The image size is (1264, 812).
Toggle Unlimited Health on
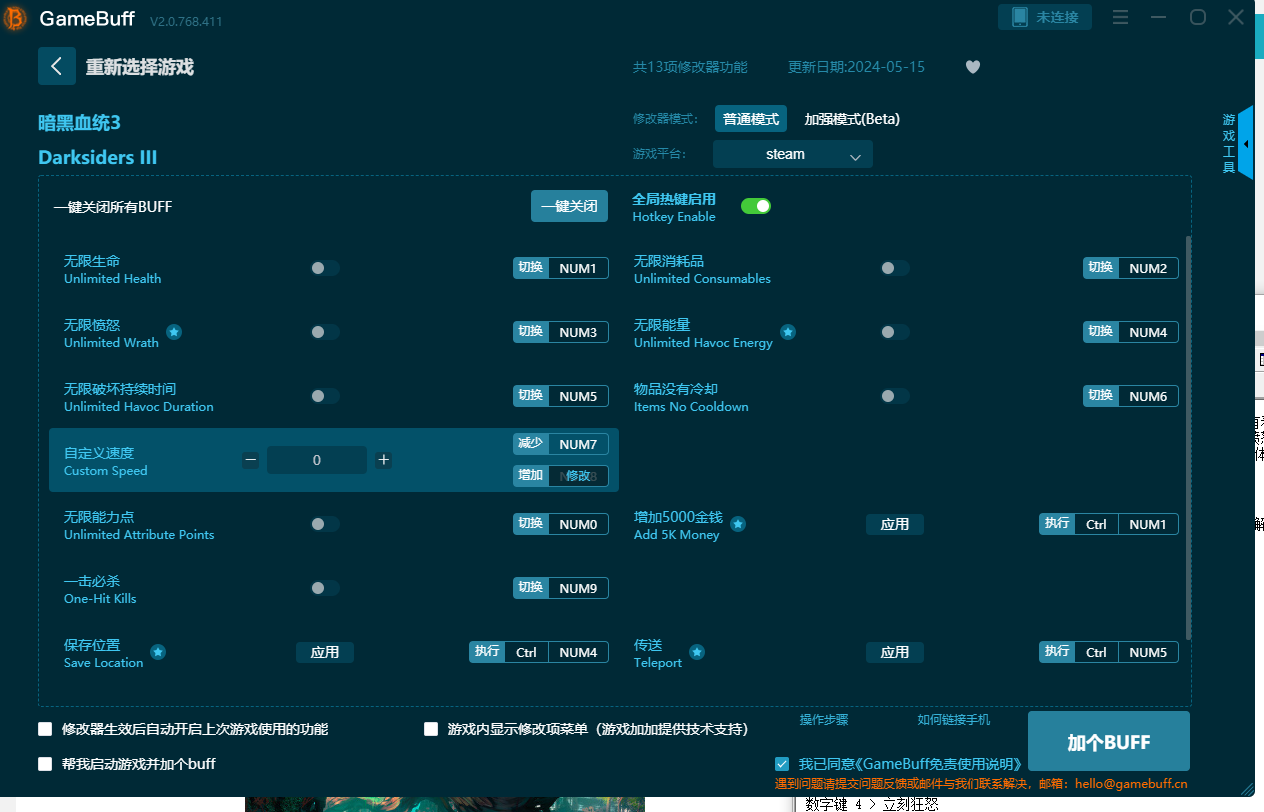tap(324, 268)
